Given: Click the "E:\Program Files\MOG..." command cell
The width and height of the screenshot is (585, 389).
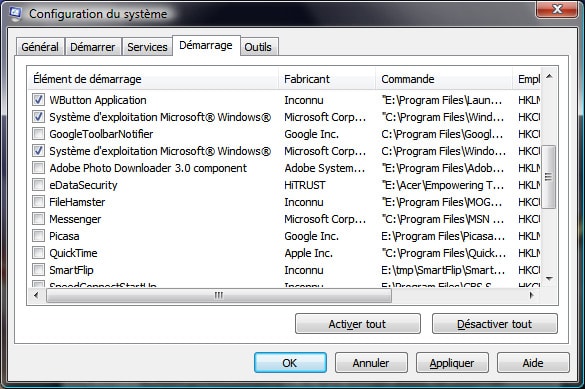Looking at the screenshot, I should pyautogui.click(x=441, y=202).
